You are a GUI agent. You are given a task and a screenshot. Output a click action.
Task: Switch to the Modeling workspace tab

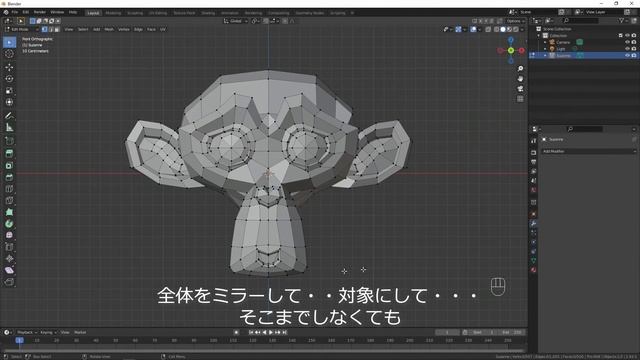[113, 13]
